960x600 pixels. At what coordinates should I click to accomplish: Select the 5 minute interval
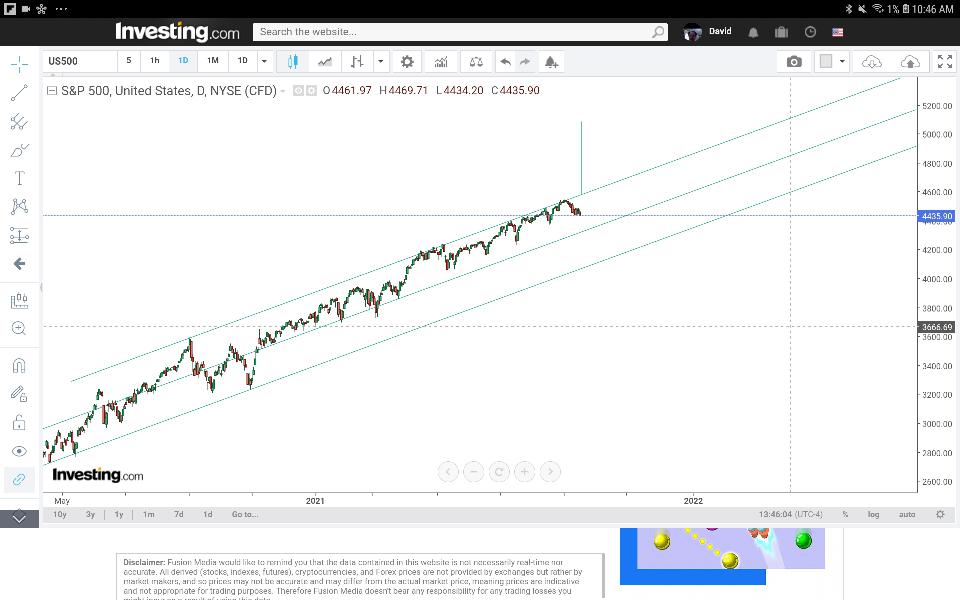(x=129, y=61)
